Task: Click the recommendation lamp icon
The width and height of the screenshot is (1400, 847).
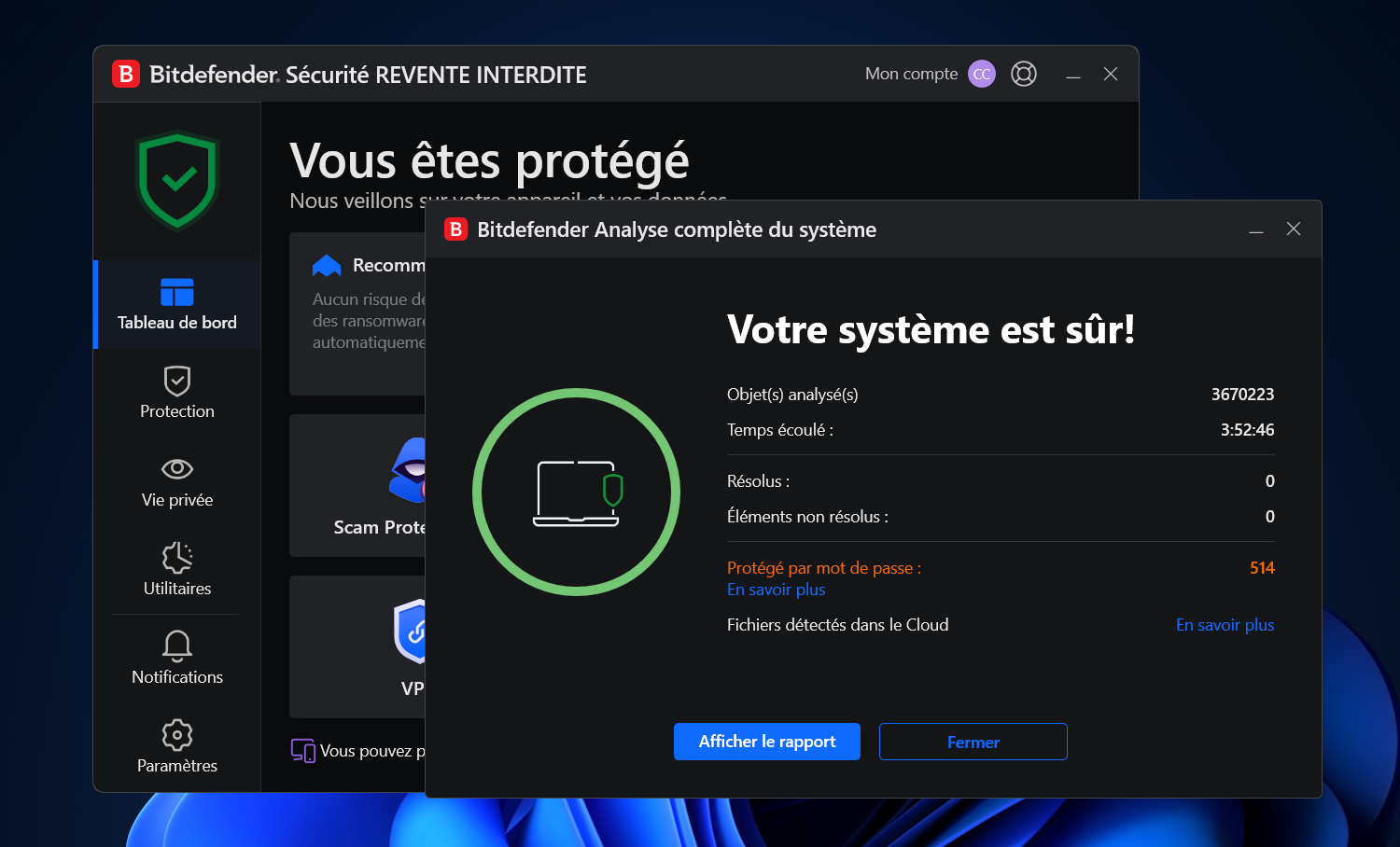Action: (327, 266)
